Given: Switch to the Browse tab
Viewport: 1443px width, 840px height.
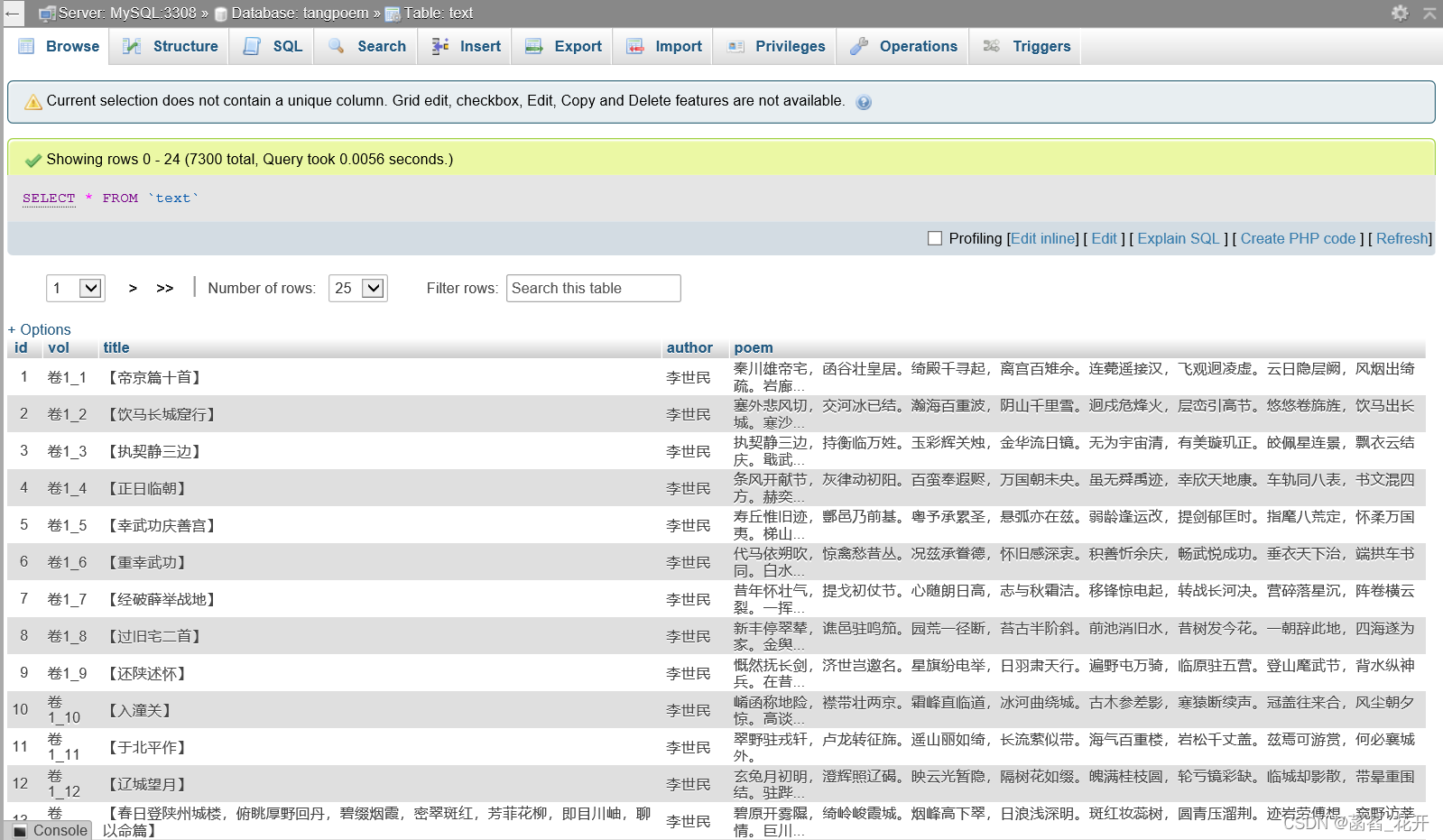Looking at the screenshot, I should click(x=59, y=46).
